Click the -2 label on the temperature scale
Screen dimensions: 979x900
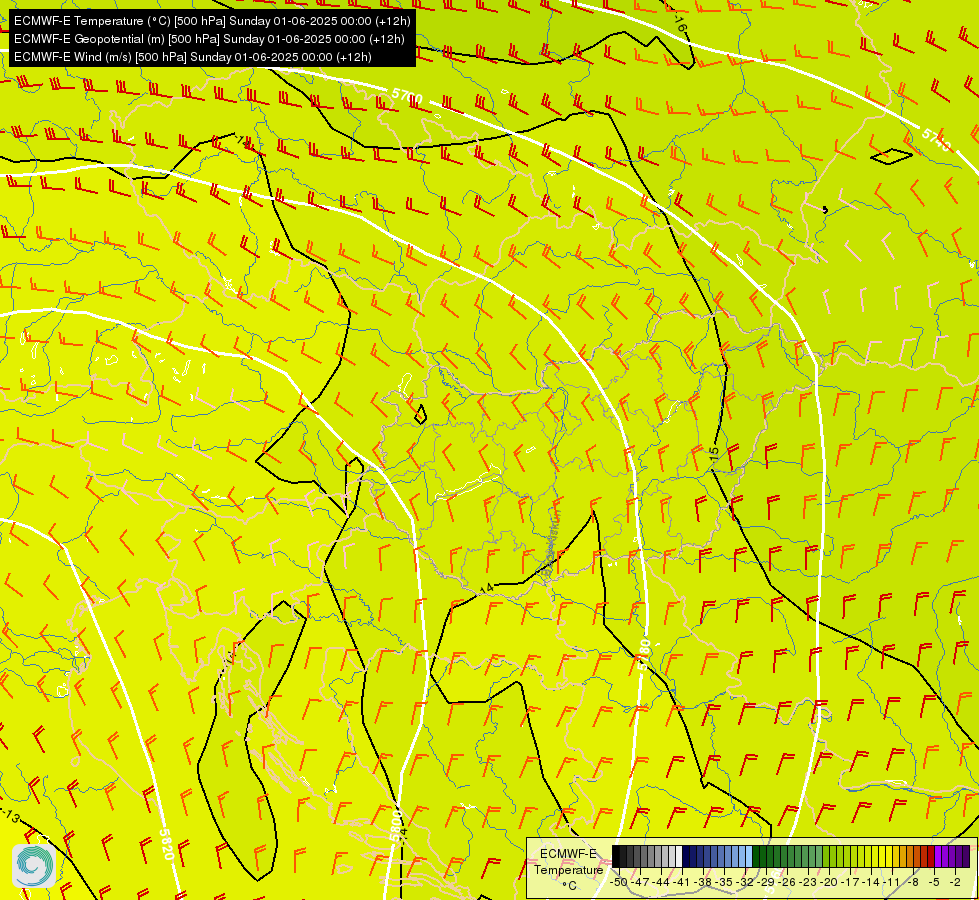click(955, 882)
